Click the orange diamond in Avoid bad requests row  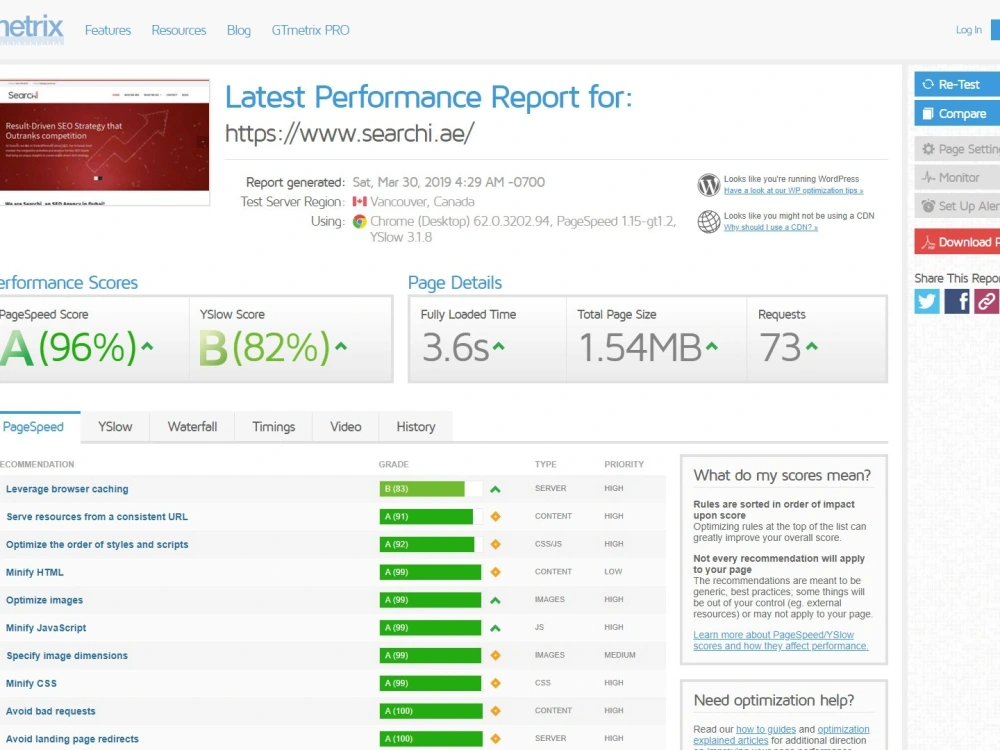tap(496, 711)
